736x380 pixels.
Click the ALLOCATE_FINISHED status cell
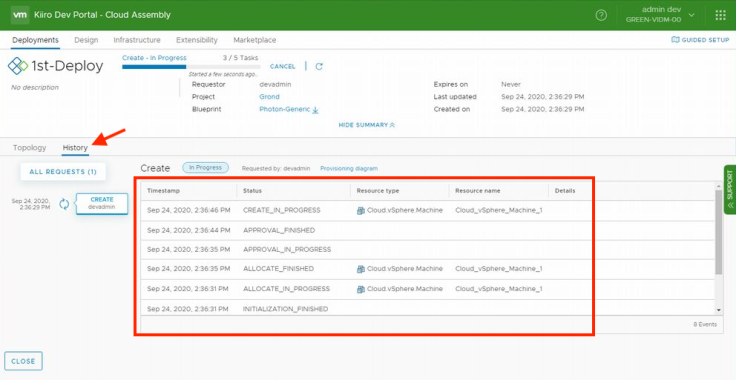pyautogui.click(x=279, y=269)
